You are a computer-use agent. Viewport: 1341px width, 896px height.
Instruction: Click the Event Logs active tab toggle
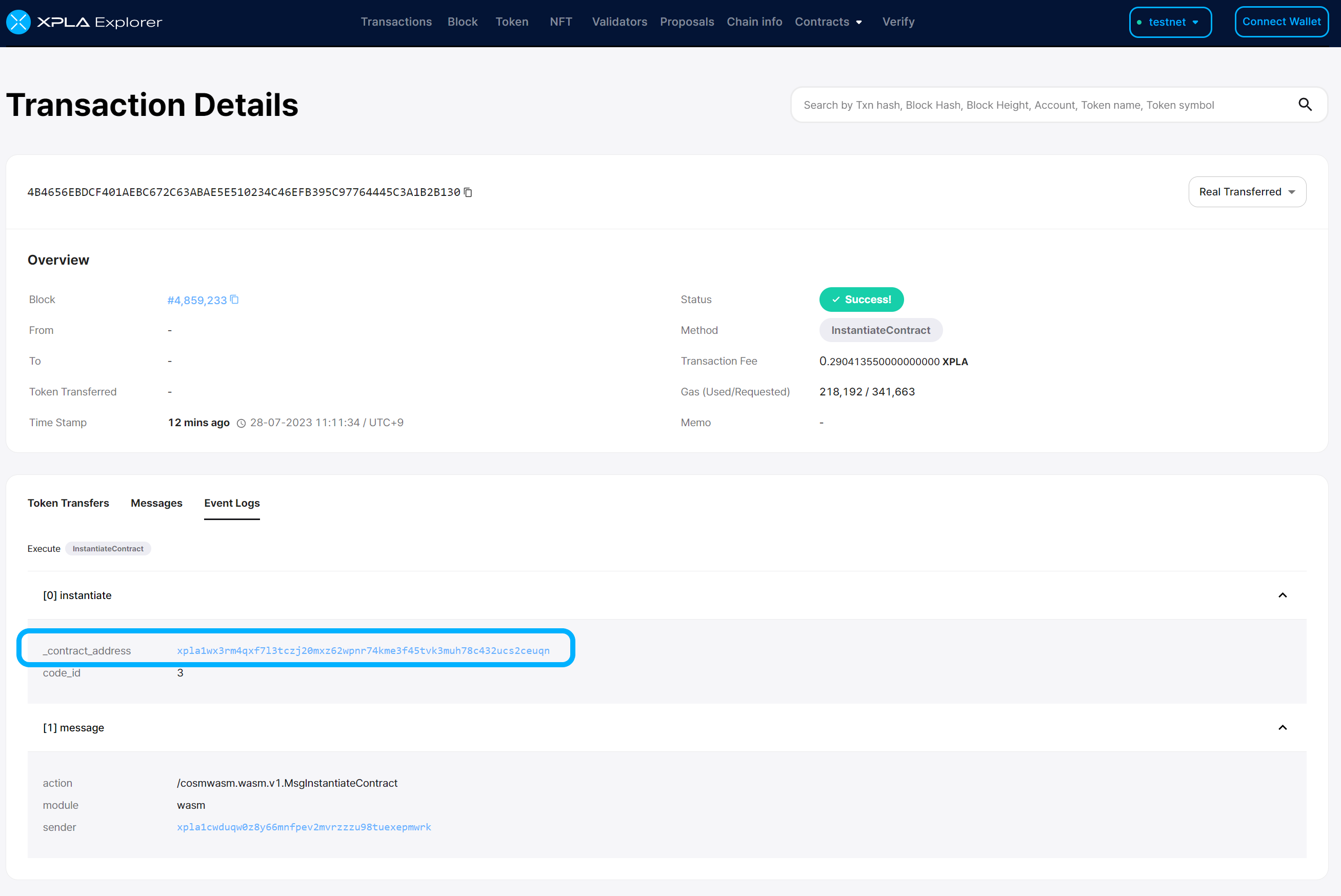pyautogui.click(x=232, y=503)
